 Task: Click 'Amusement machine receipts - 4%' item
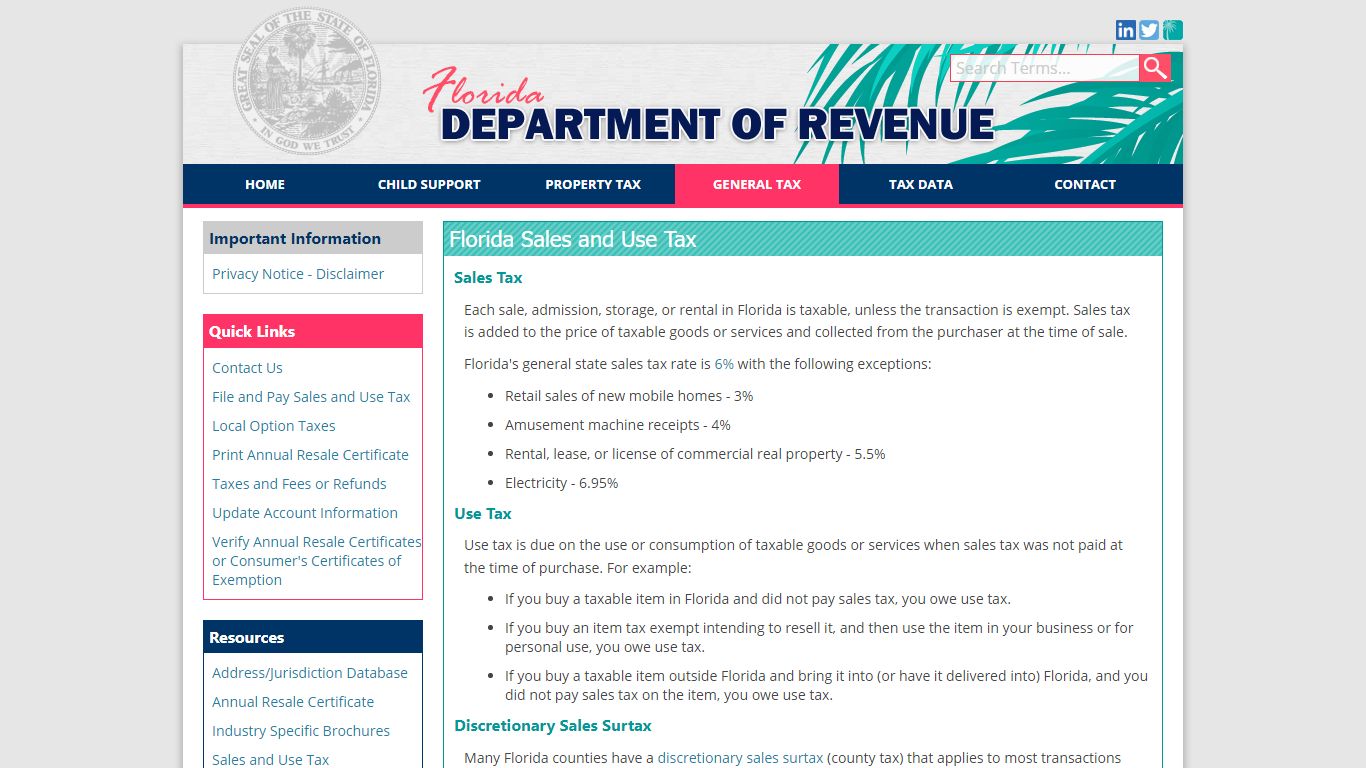pos(618,425)
